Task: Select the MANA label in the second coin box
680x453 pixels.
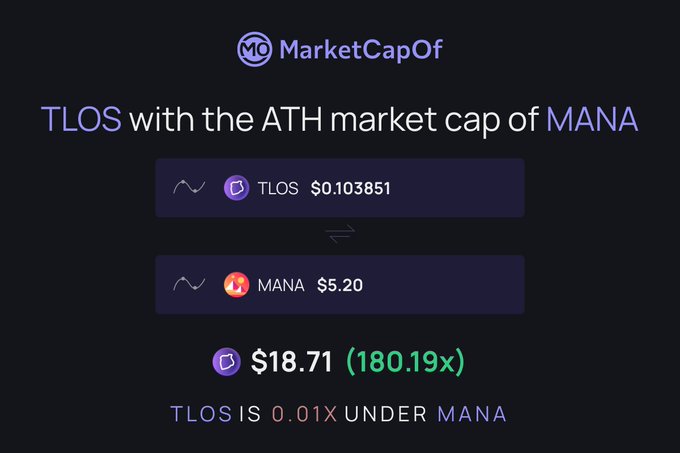Action: 281,285
